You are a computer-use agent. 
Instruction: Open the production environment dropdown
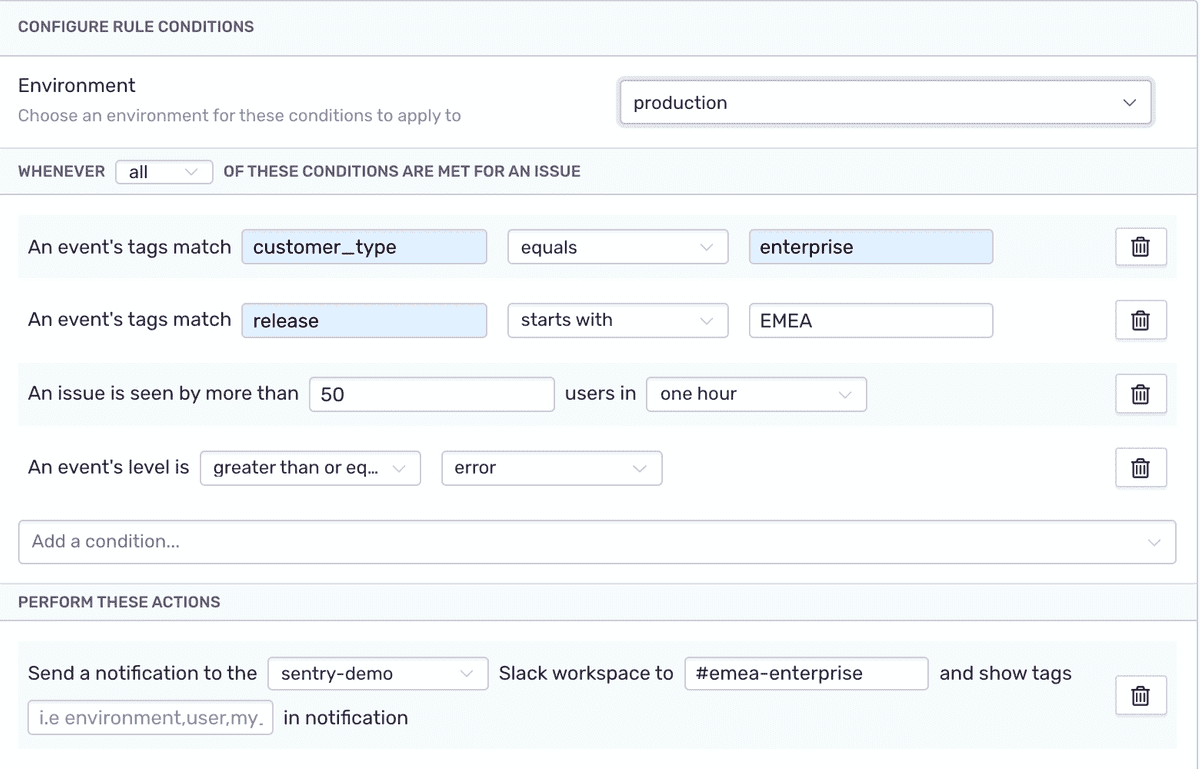pyautogui.click(x=886, y=102)
